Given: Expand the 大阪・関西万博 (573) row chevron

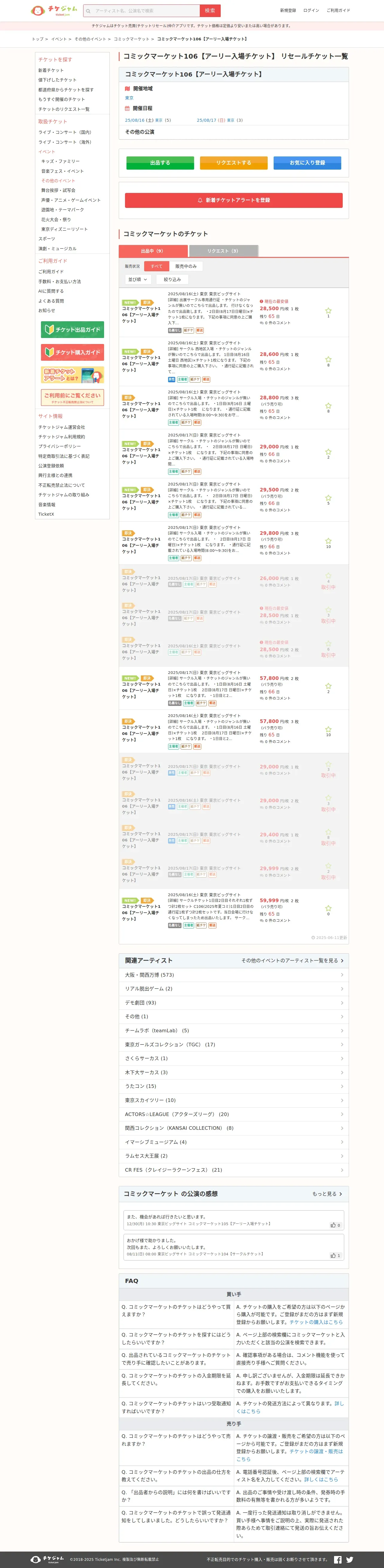Looking at the screenshot, I should click(342, 975).
